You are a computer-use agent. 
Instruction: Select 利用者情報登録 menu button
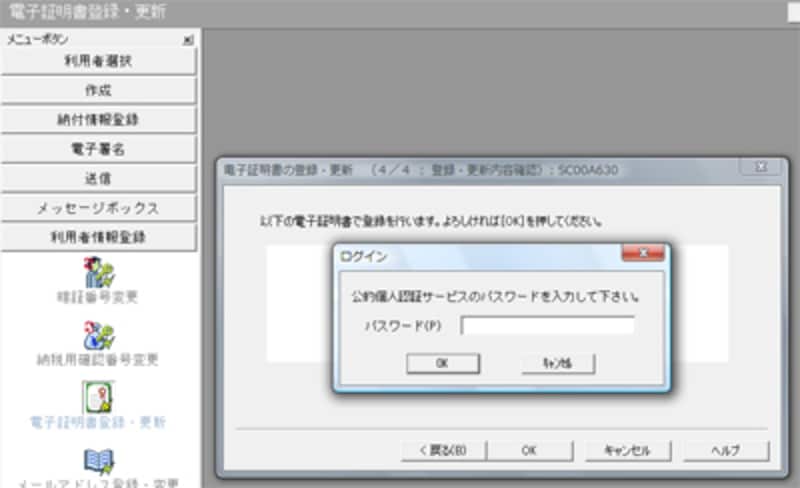tap(98, 237)
